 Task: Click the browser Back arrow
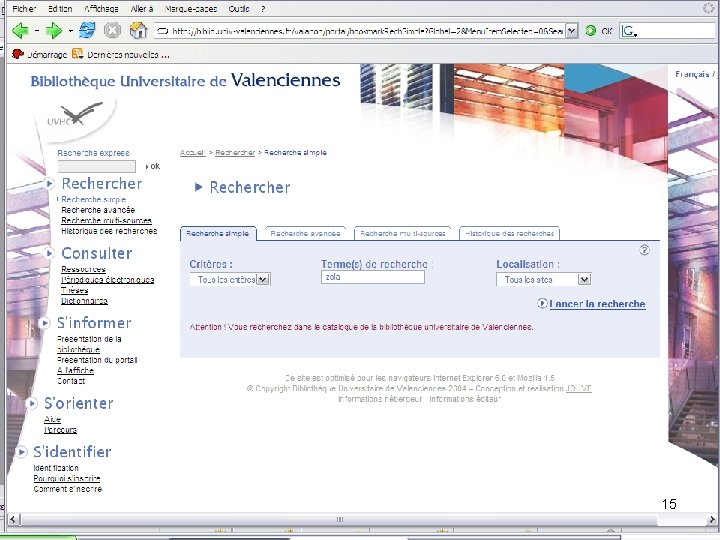point(20,31)
